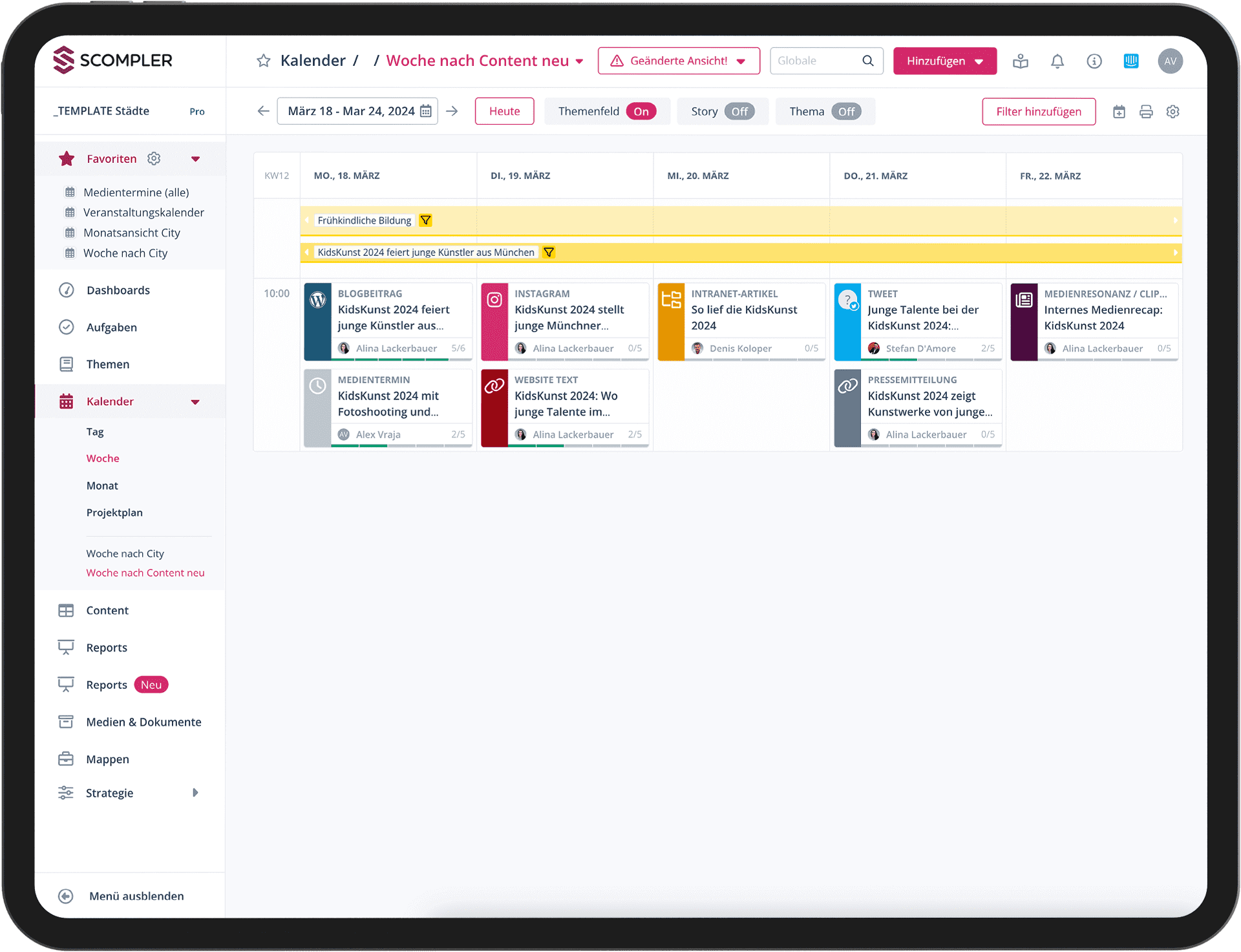Select the calendar settings gear icon
The height and width of the screenshot is (952, 1241).
[1173, 111]
